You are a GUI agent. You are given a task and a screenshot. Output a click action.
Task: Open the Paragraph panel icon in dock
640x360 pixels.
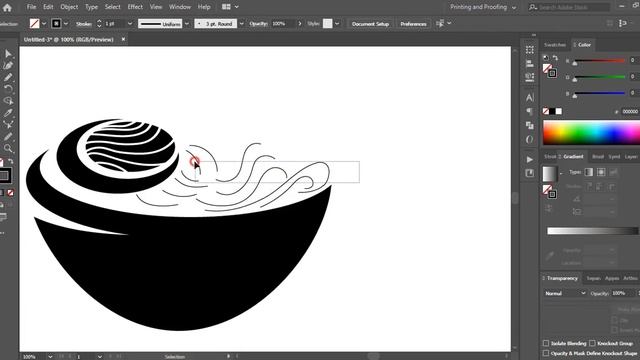coord(530,111)
